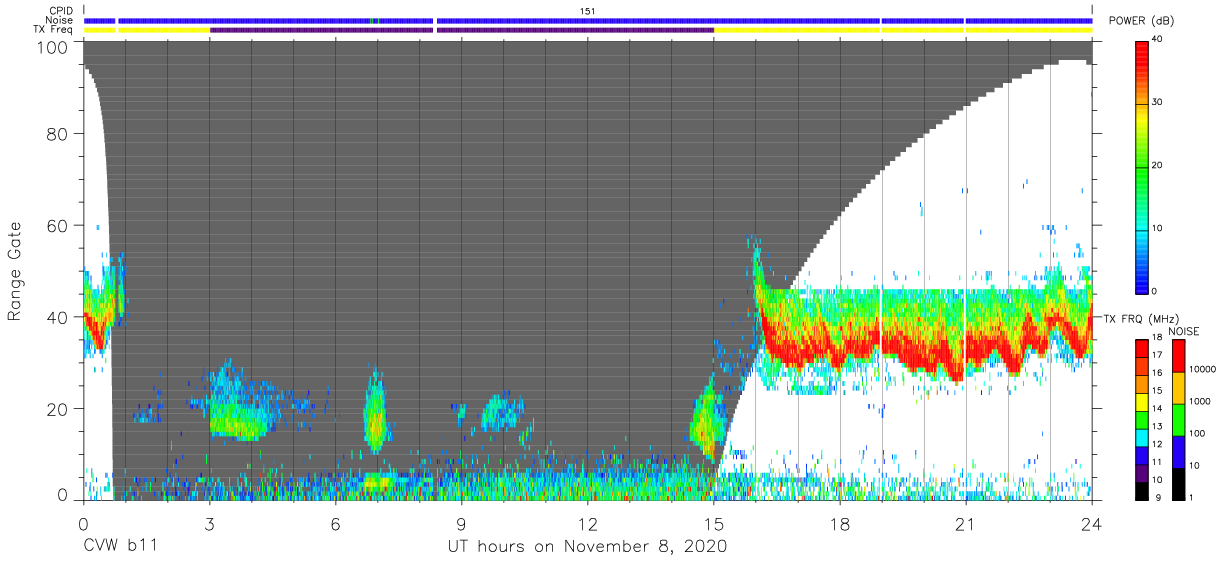Click noise scale value 1000
Image resolution: width=1228 pixels, height=567 pixels.
pos(1199,402)
